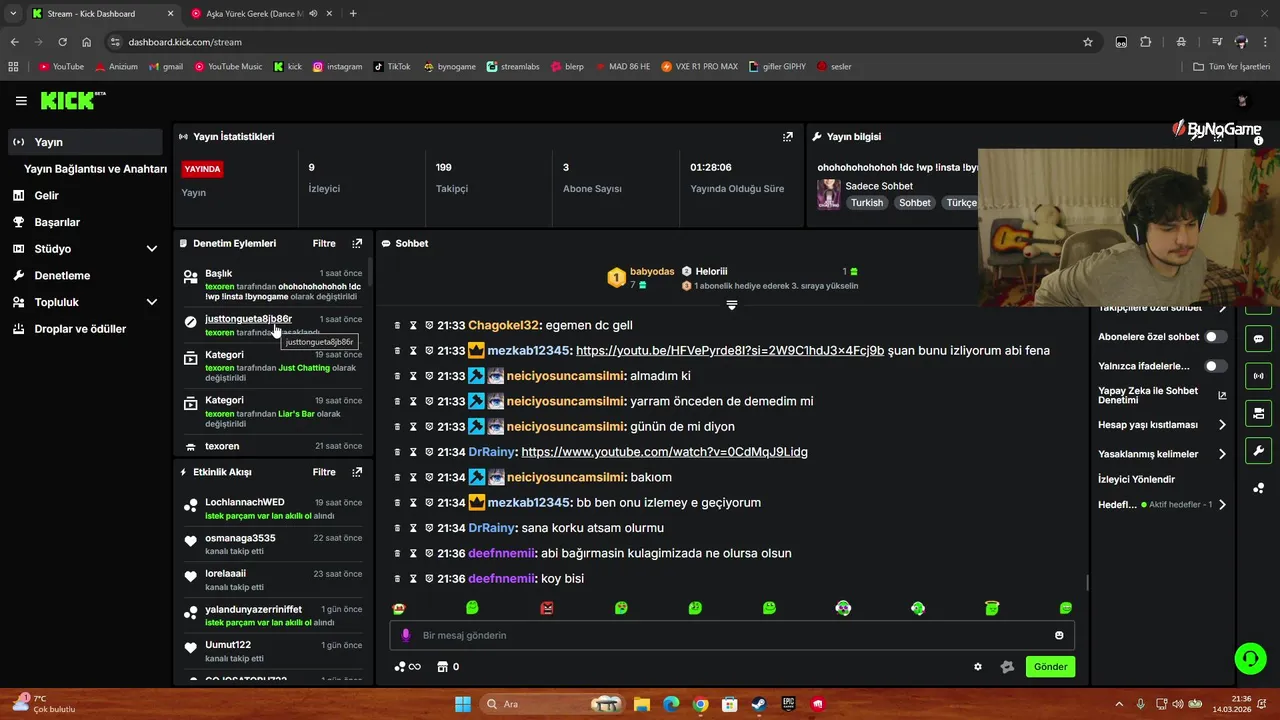Open Yayın Bağlantısı ve Anahtarı
The image size is (1280, 720).
click(95, 169)
